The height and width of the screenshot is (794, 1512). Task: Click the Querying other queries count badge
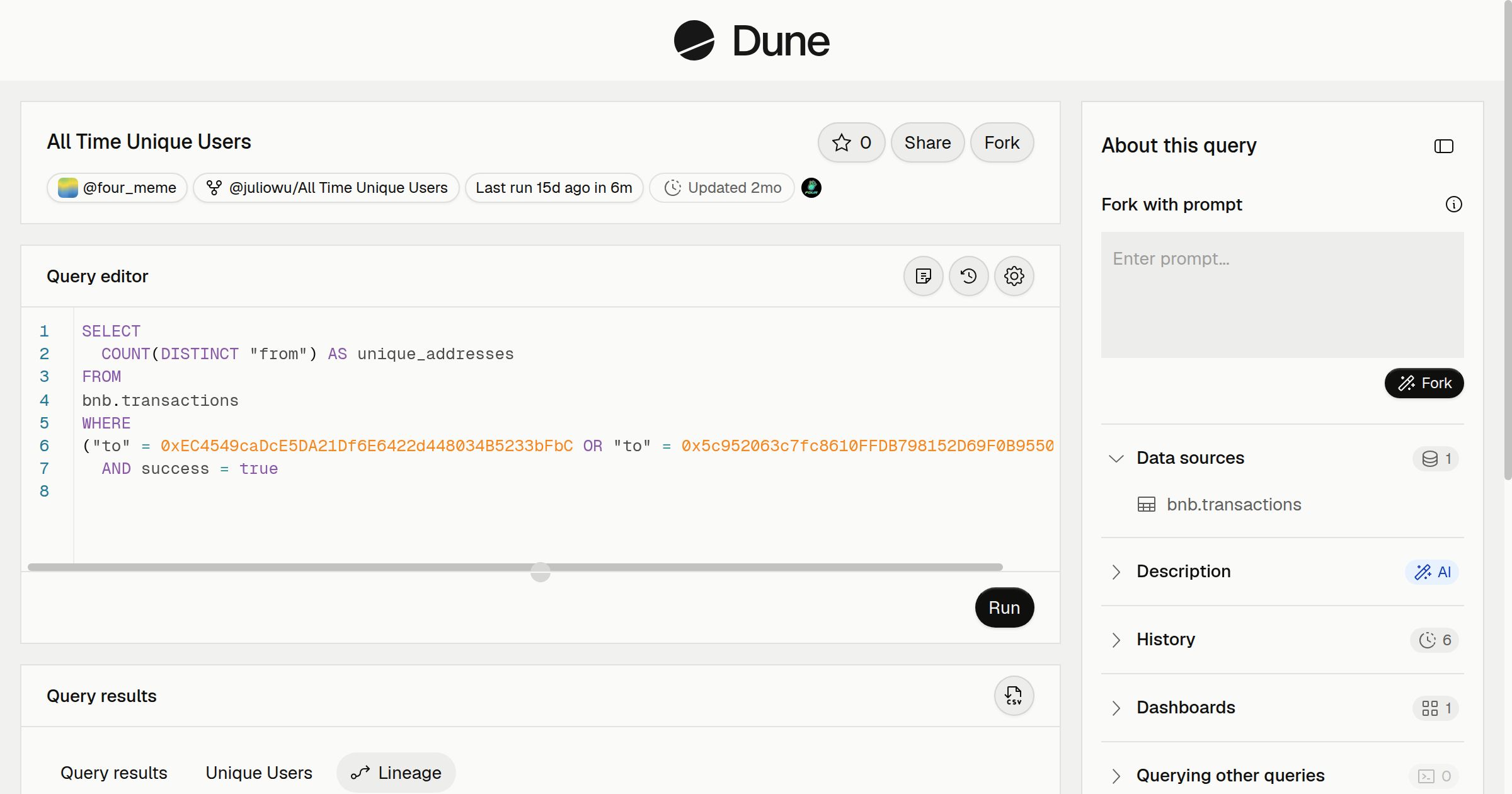coord(1433,776)
